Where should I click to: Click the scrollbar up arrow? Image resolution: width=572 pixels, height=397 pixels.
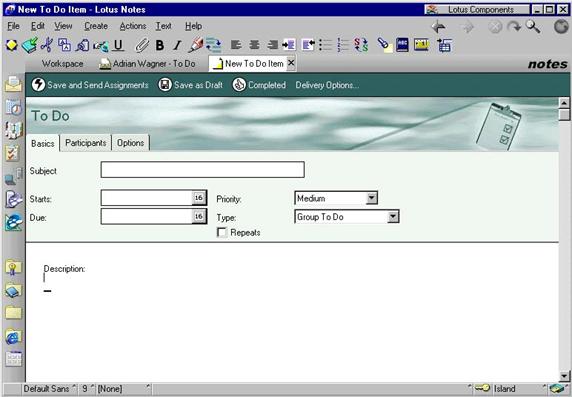click(x=564, y=103)
